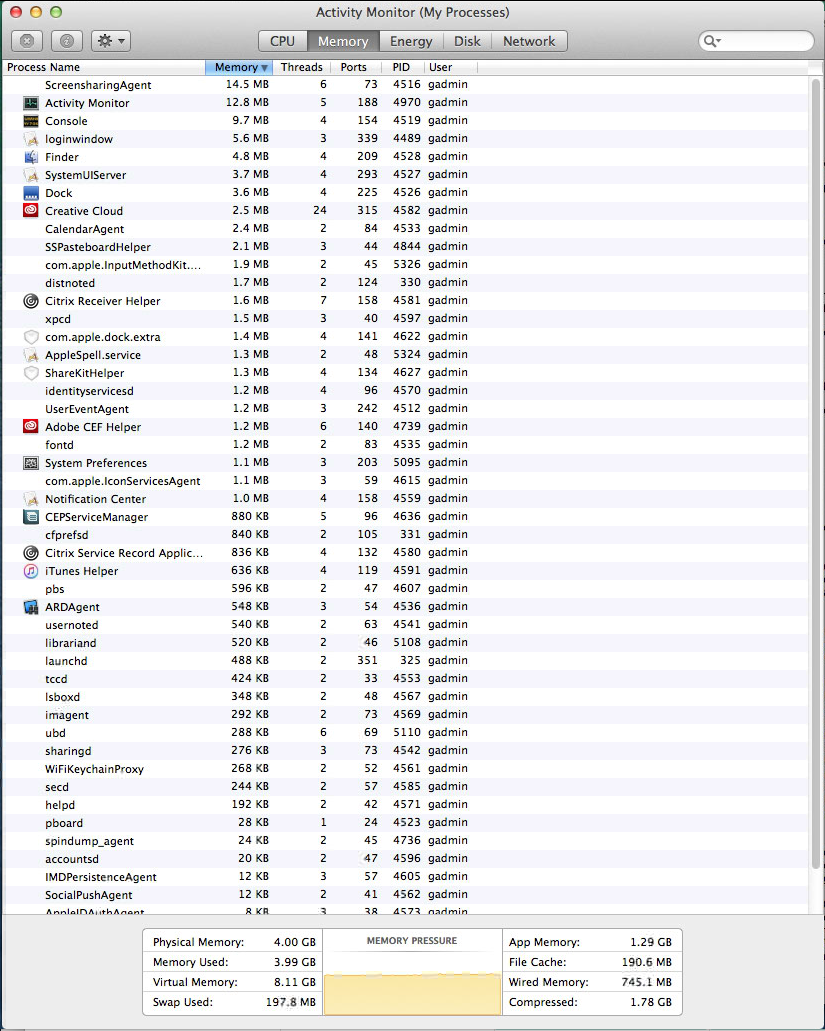Select the SSPasteboardHelper process row
Viewport: 825px width, 1031px height.
406,247
